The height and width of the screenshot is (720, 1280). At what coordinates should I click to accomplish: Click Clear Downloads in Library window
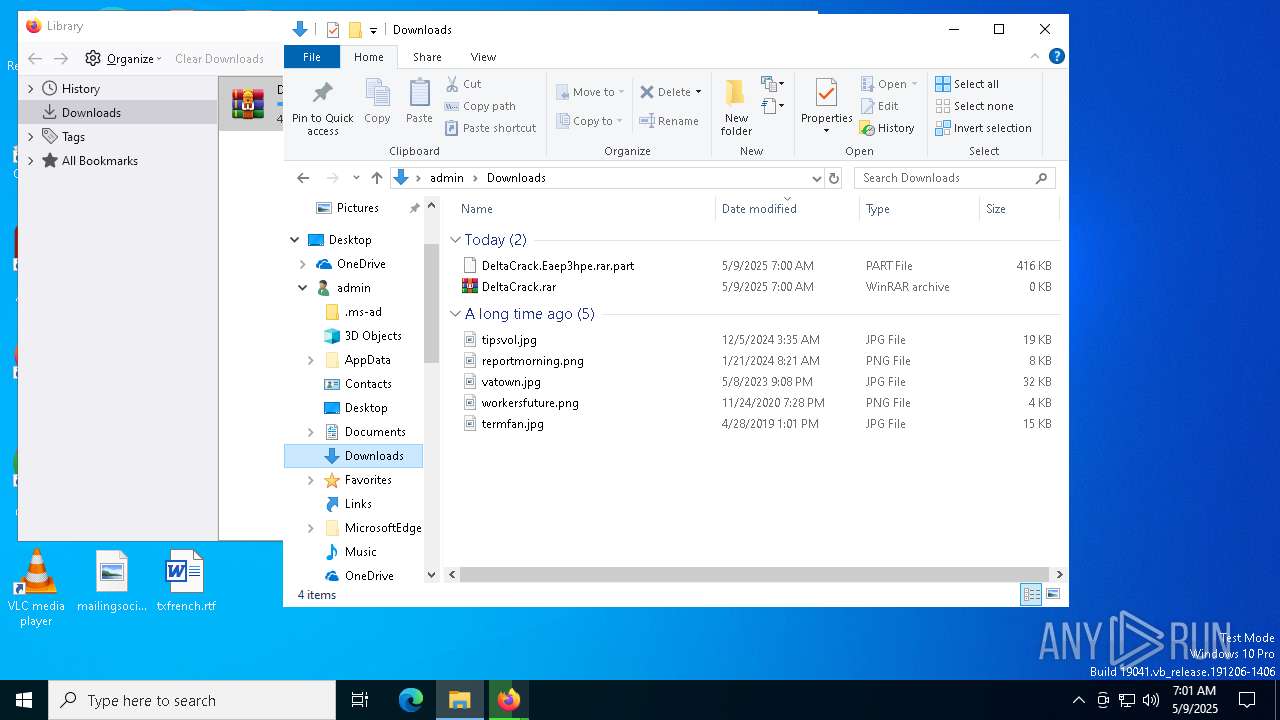(x=219, y=59)
